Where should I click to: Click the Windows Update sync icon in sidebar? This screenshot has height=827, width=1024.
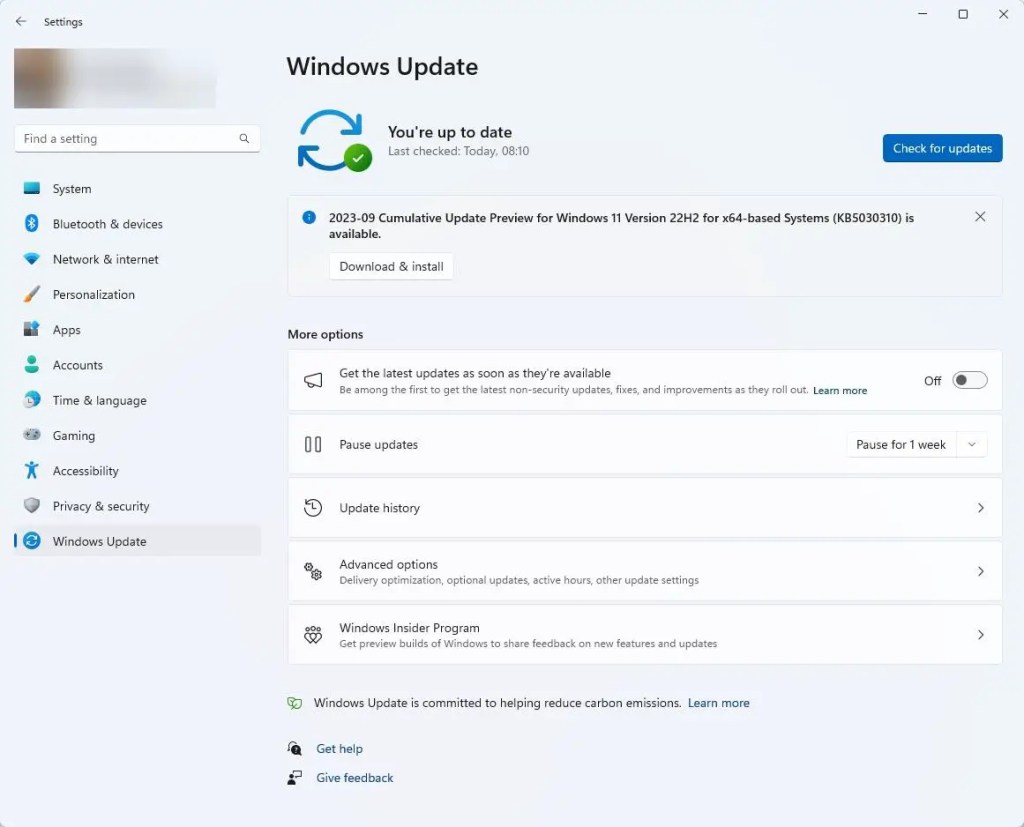(31, 541)
